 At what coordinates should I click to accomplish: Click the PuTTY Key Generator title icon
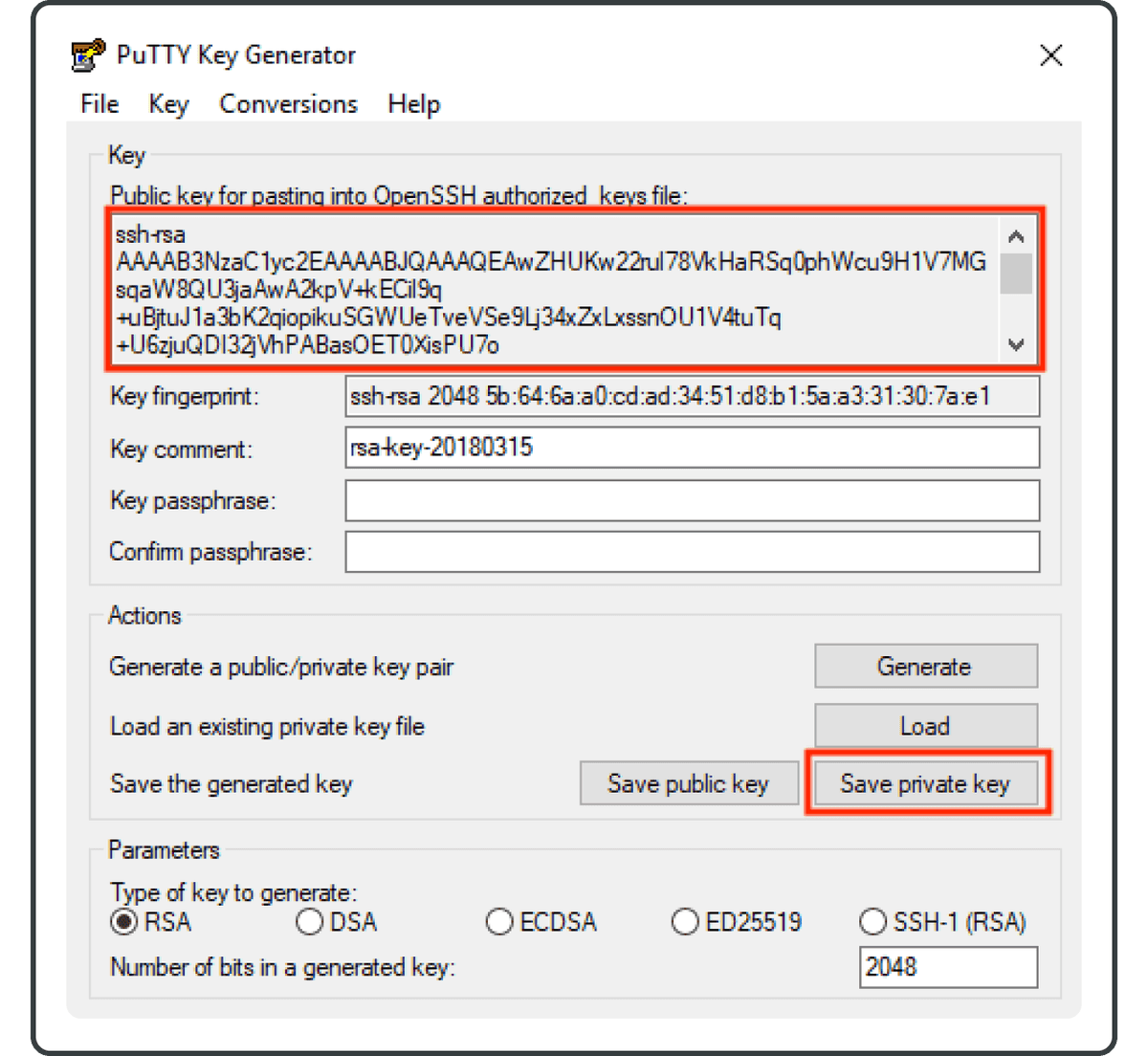tap(89, 55)
